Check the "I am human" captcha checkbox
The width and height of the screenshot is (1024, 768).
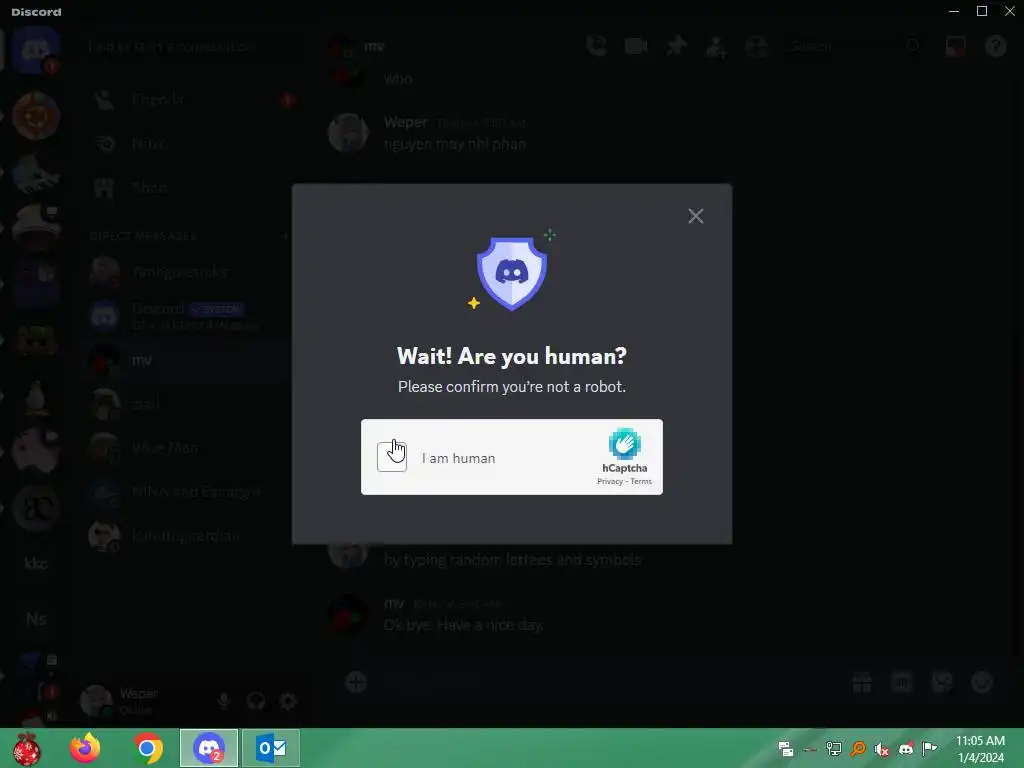pyautogui.click(x=392, y=456)
